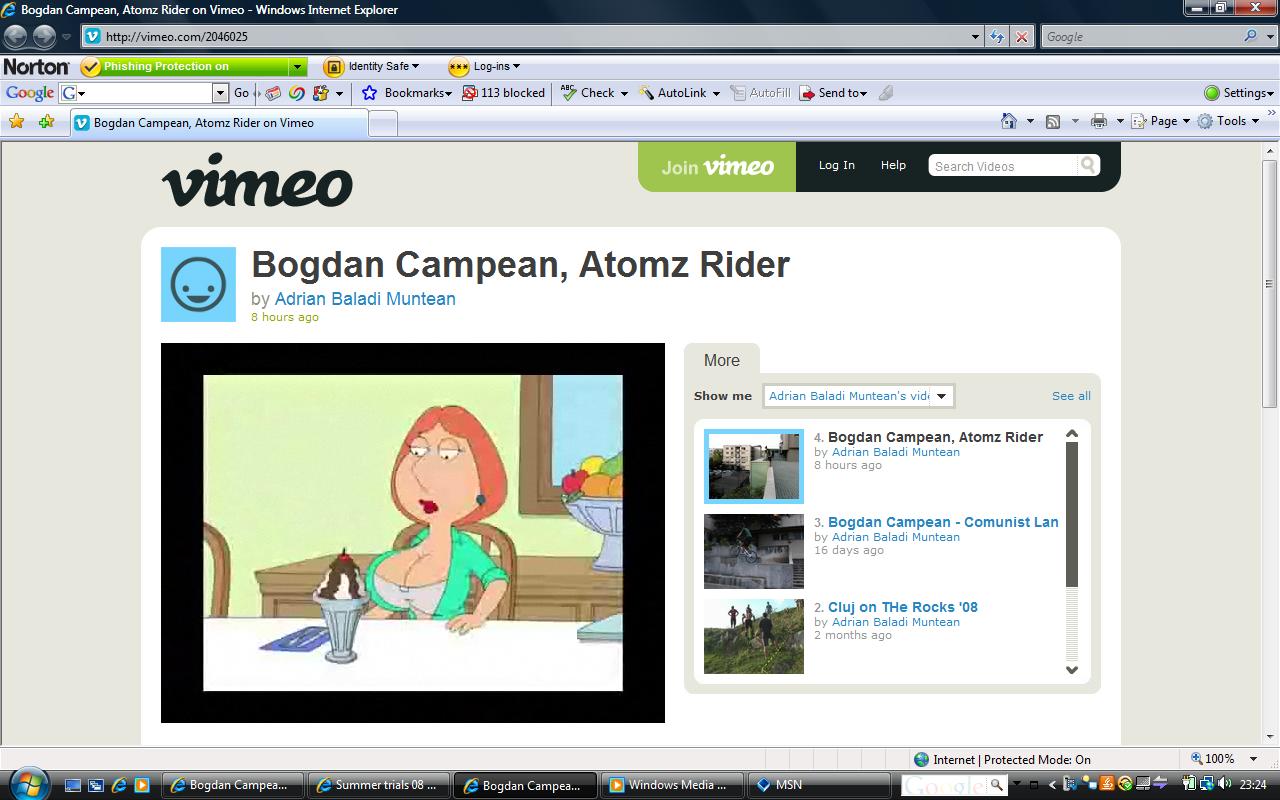Open Cluj on THe Rocks '08 video link
Screen dimensions: 1280x800
pyautogui.click(x=903, y=607)
